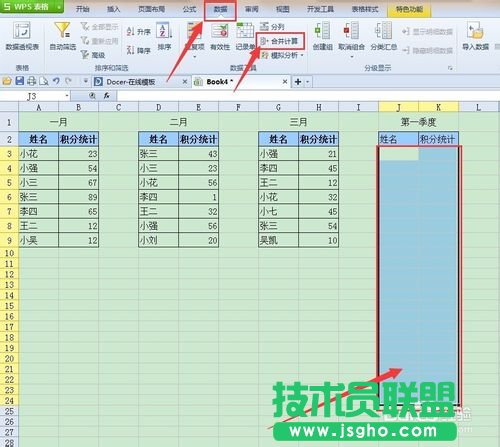Select the 数据 ribbon tab
This screenshot has height=447, width=500.
pos(220,9)
